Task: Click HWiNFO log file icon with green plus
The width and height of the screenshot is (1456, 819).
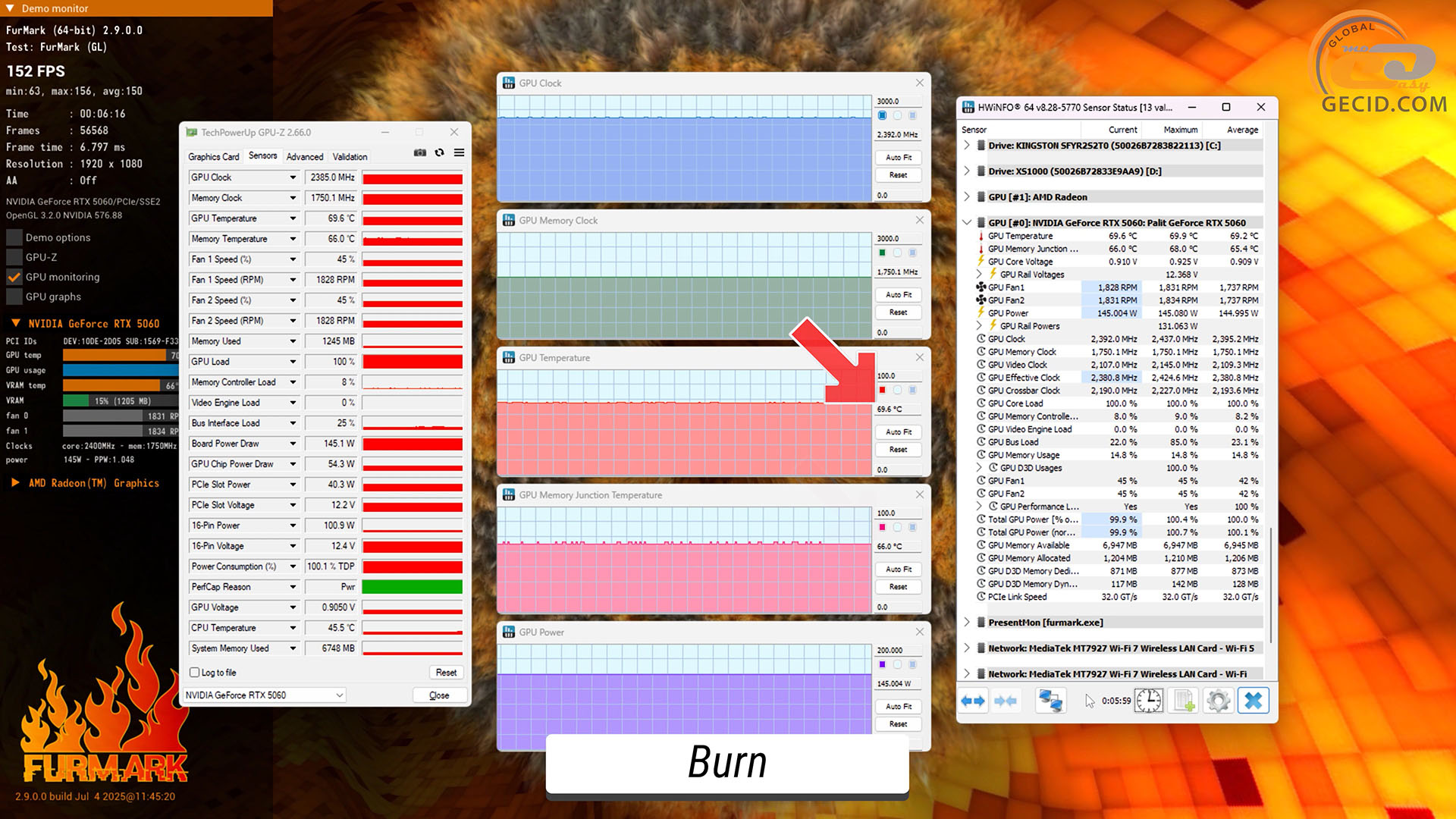Action: [1184, 701]
